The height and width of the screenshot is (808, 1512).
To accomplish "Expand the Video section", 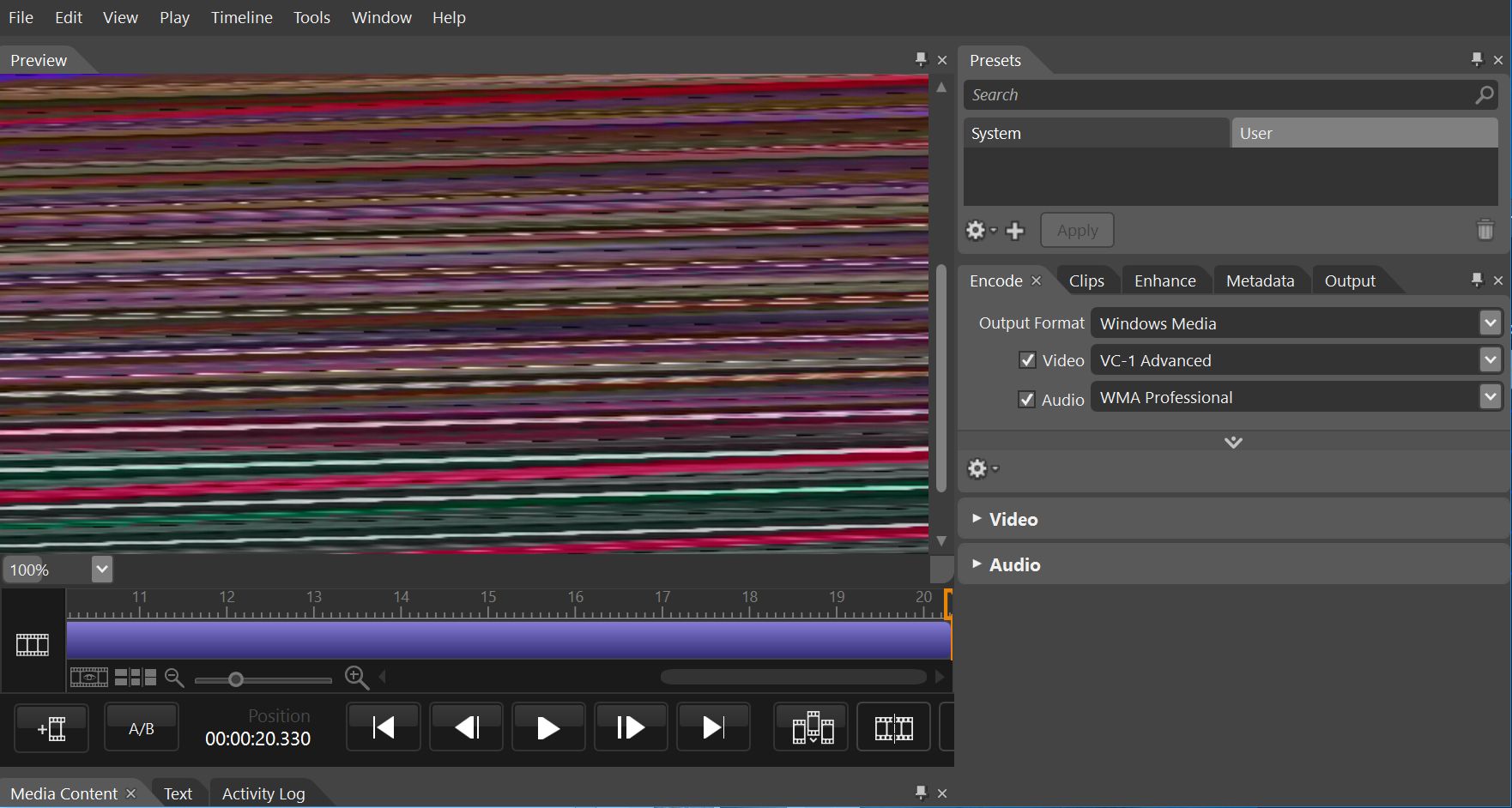I will point(1232,519).
